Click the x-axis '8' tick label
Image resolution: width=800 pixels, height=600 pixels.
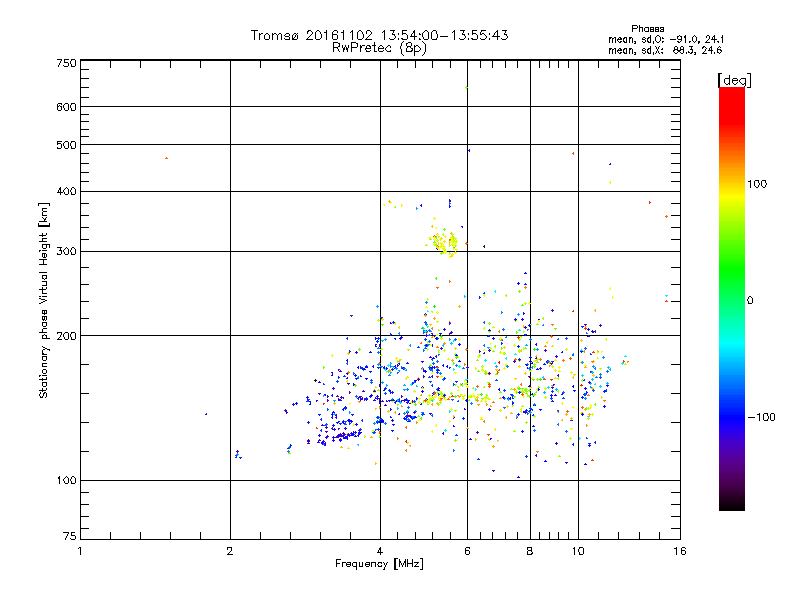[x=530, y=551]
